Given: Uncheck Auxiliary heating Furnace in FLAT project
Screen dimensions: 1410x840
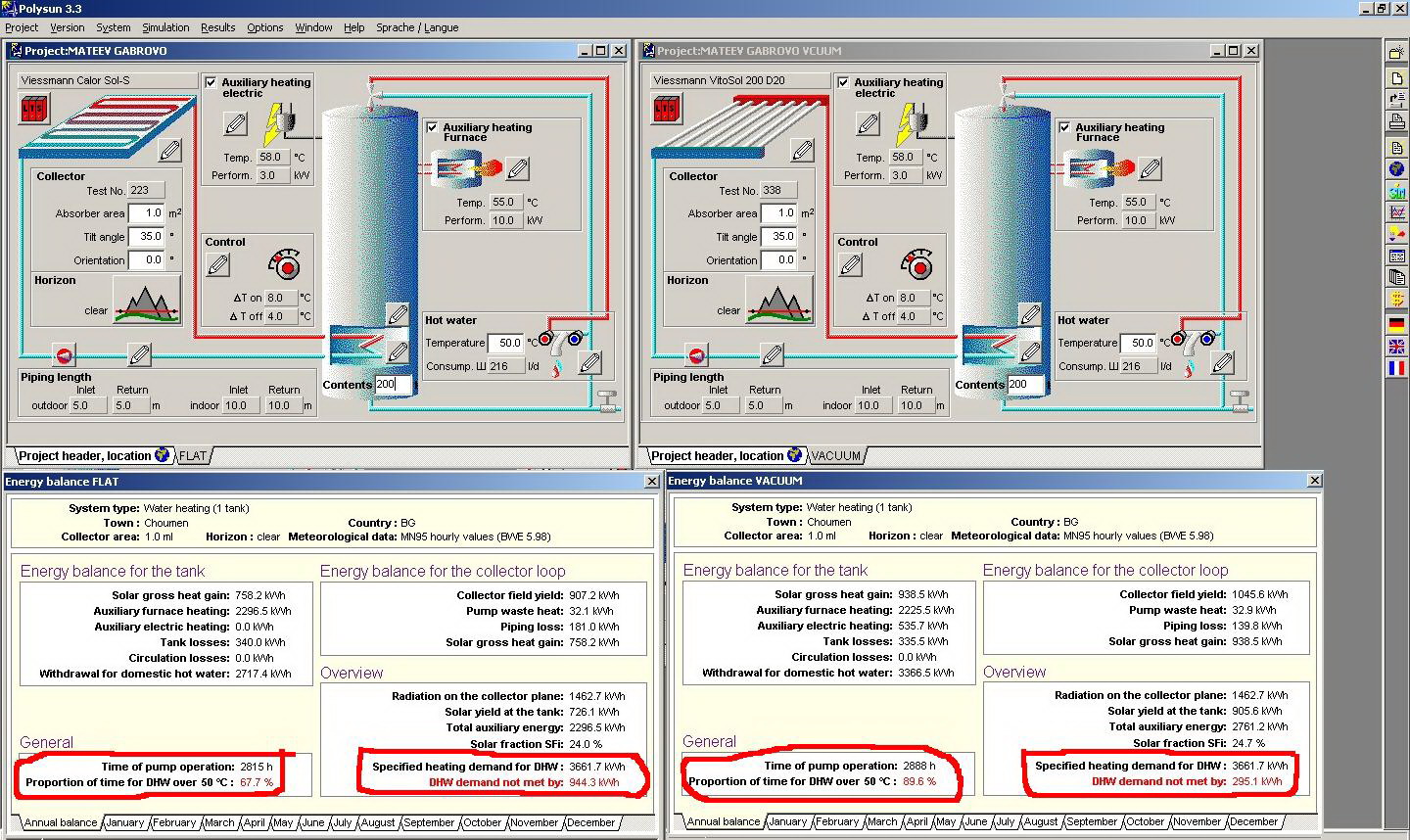Looking at the screenshot, I should point(432,127).
